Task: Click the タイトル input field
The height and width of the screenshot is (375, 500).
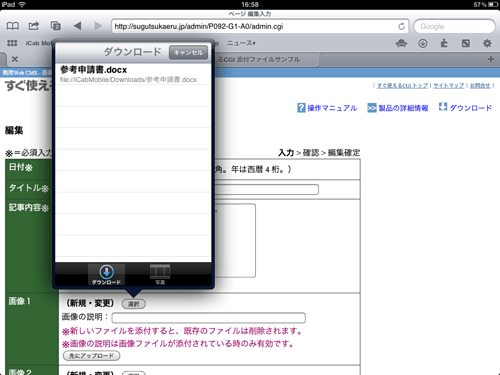Action: tap(267, 189)
